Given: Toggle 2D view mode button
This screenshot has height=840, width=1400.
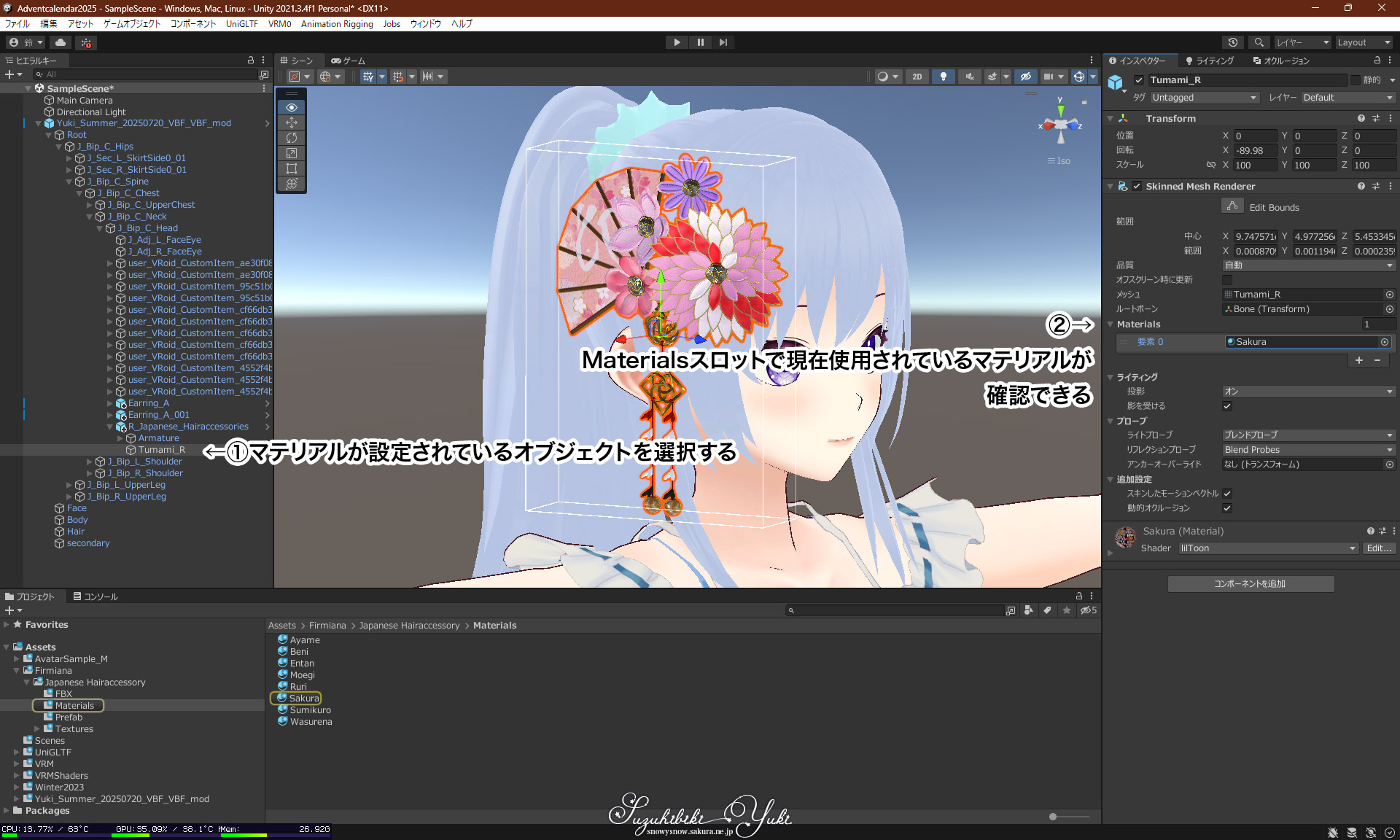Looking at the screenshot, I should [x=917, y=77].
